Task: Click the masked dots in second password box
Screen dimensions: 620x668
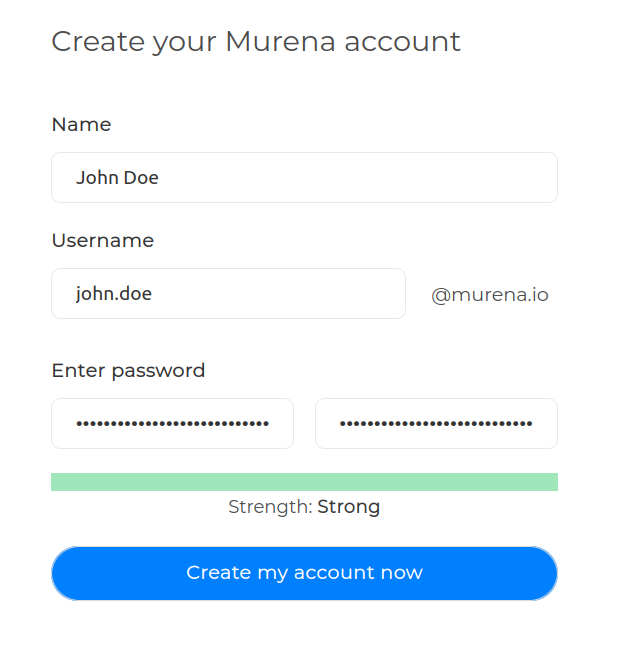Action: tap(436, 424)
